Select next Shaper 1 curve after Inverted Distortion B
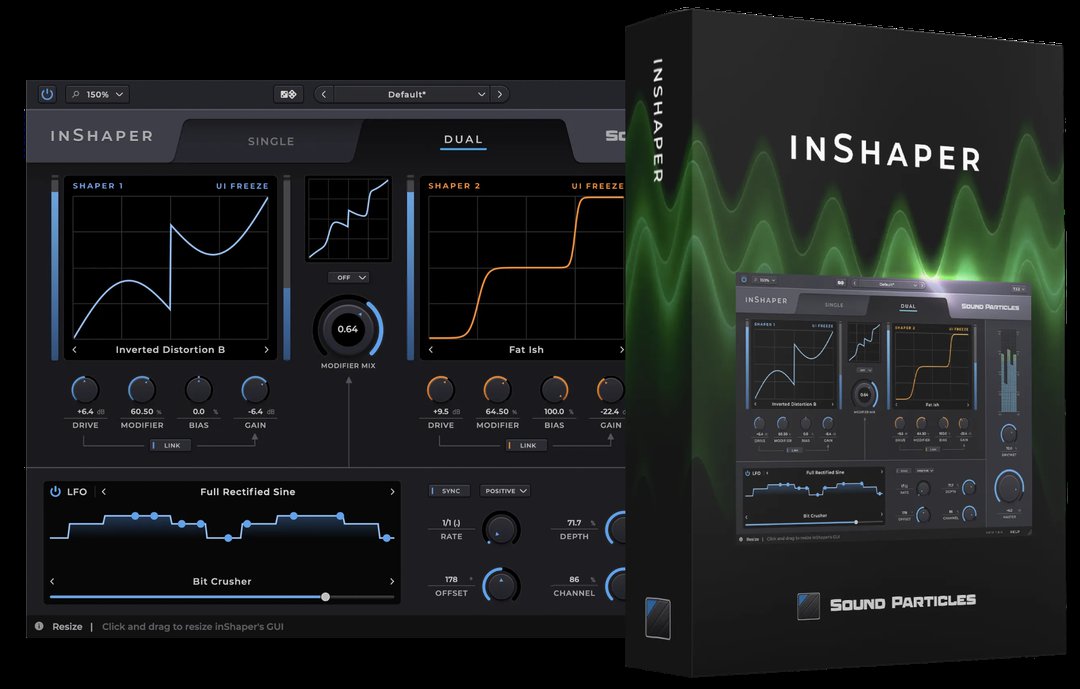The height and width of the screenshot is (689, 1080). (266, 350)
